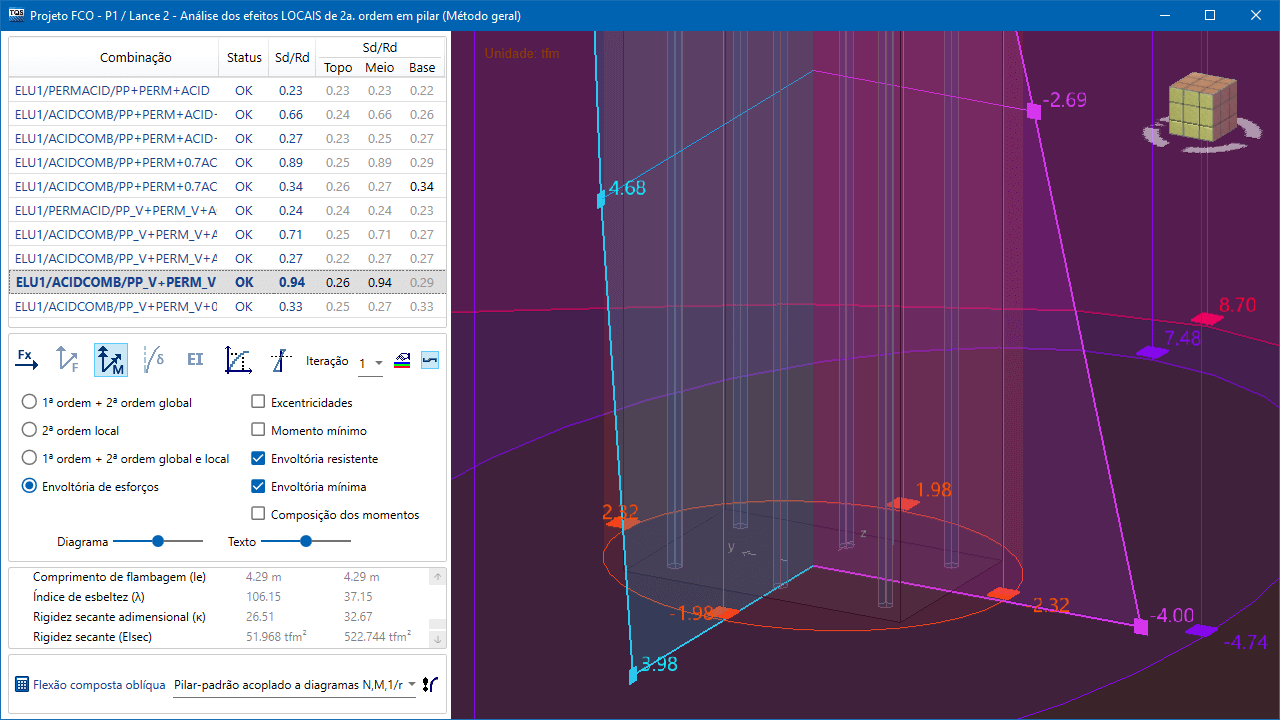
Task: Select the moment M diagram icon
Action: pos(111,360)
